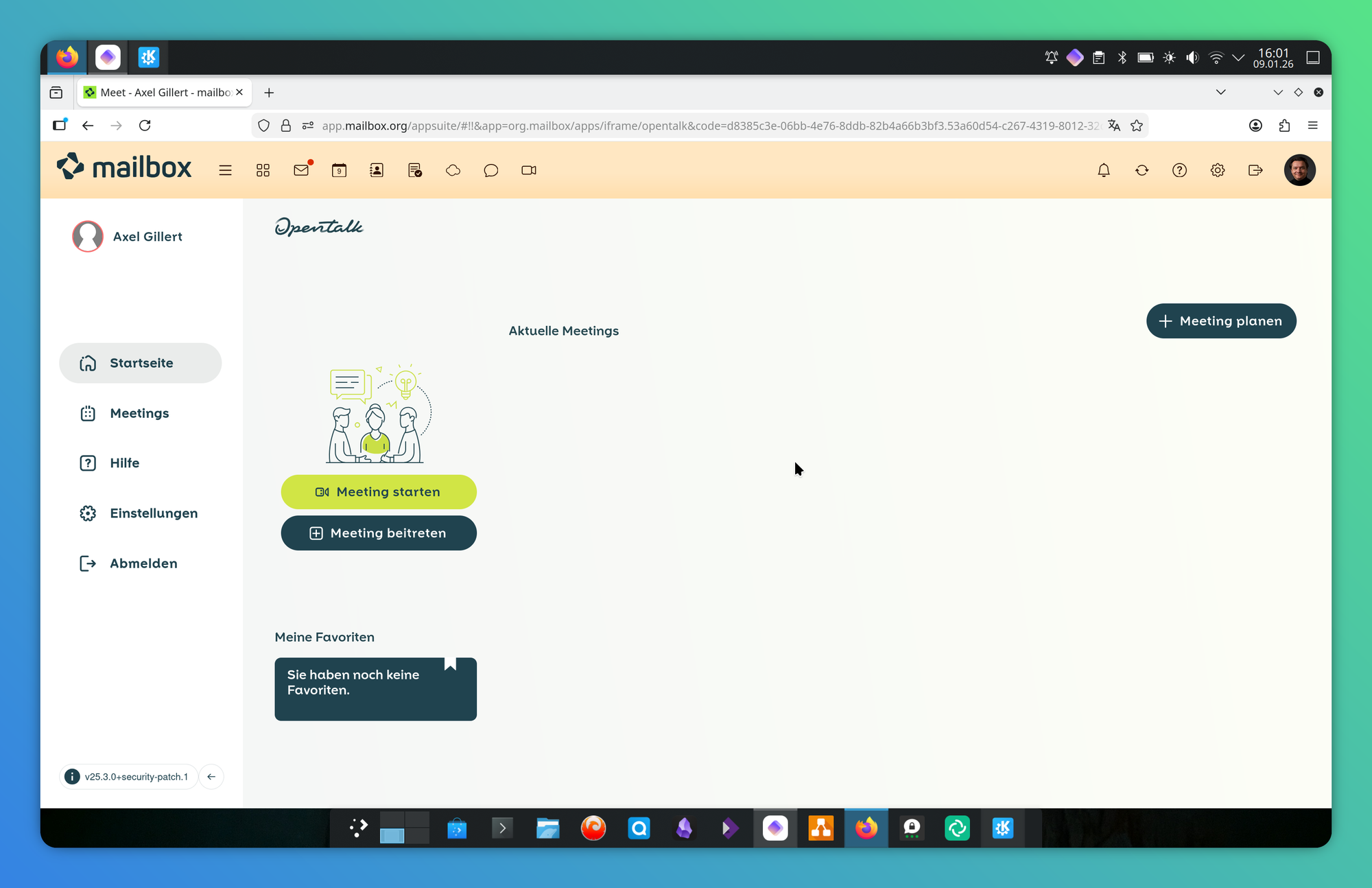
Task: Open the video meeting icon in header
Action: (x=528, y=170)
